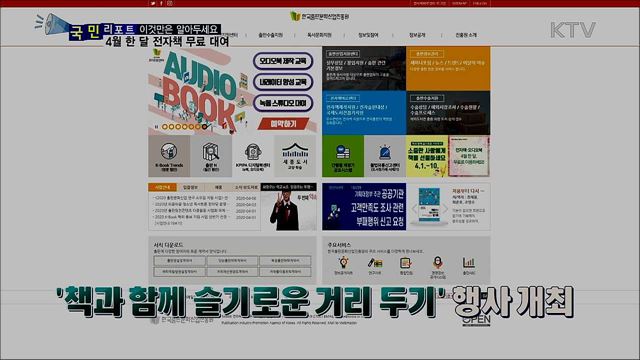The image size is (640, 360).
Task: Show the next book in the book carousel
Action: pos(445,209)
